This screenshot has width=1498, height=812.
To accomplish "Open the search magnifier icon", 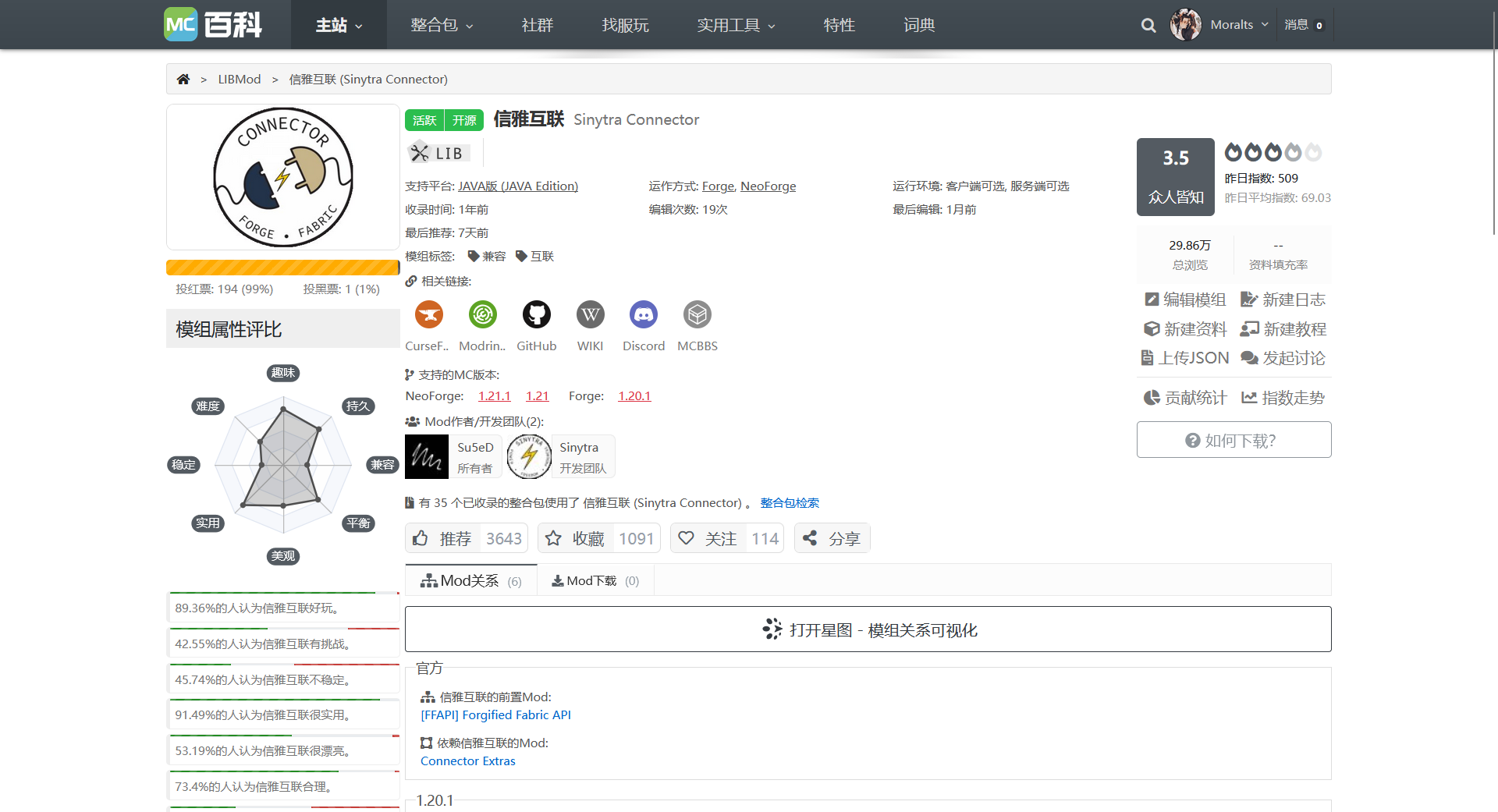I will click(1148, 25).
